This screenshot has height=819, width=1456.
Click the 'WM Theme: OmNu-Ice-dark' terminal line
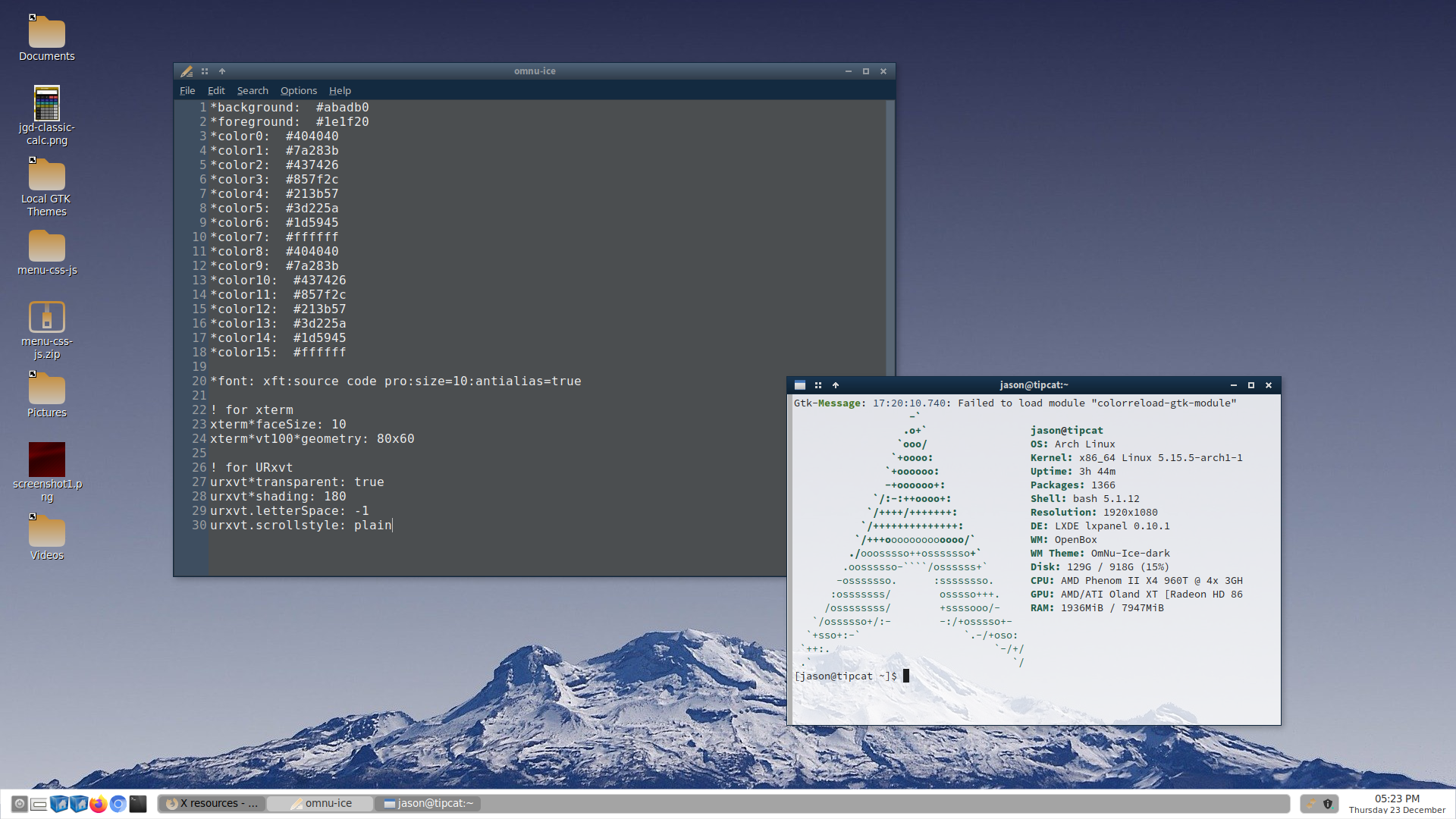(x=1100, y=554)
